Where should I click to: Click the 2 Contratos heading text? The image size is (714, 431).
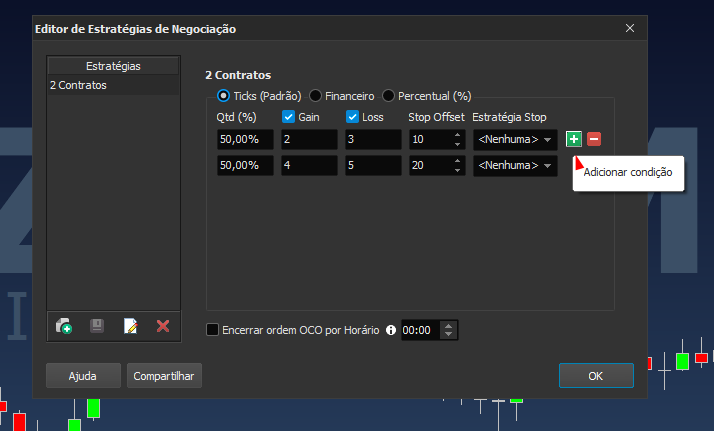click(x=238, y=75)
